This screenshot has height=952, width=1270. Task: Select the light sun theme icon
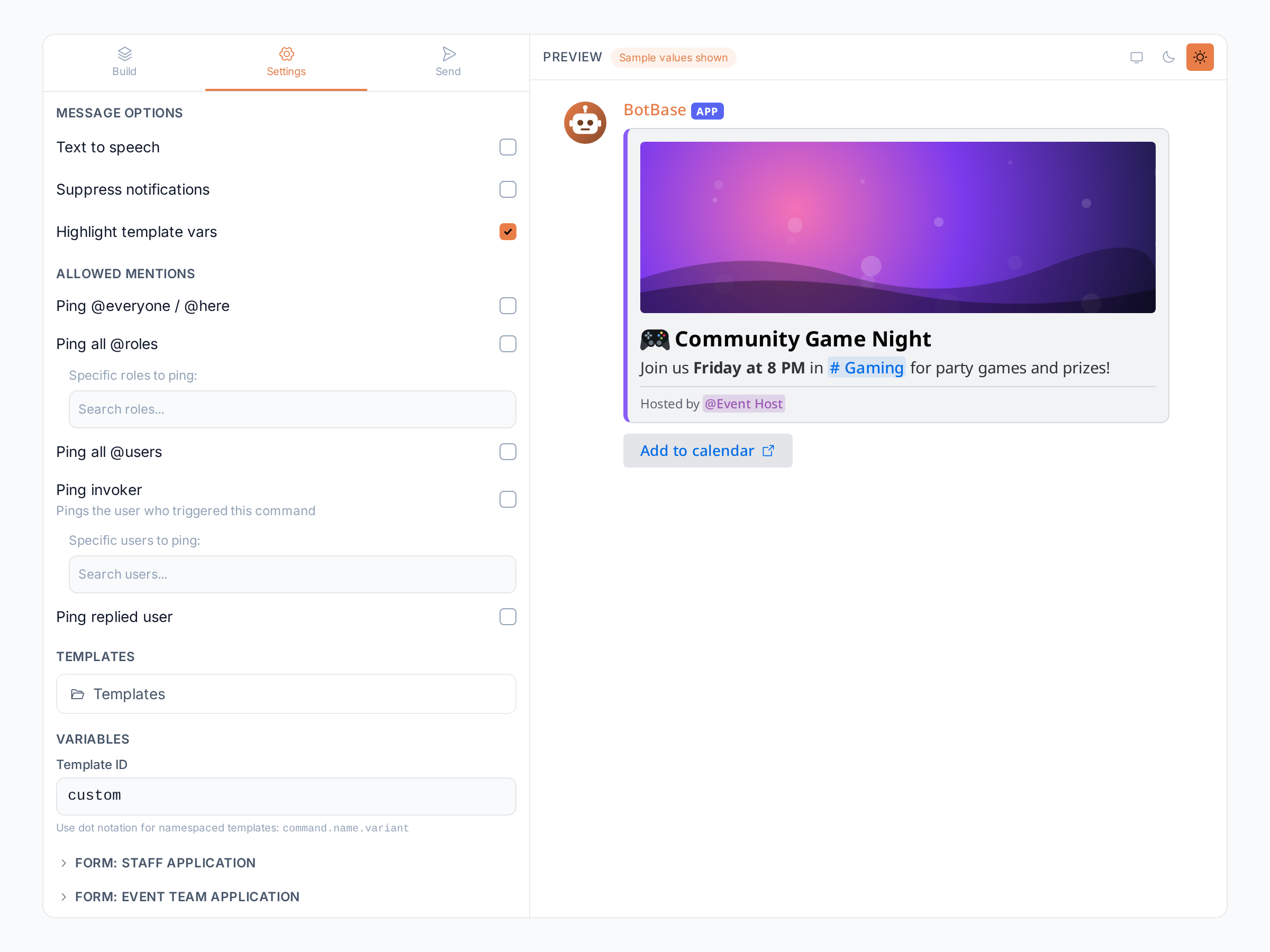click(x=1200, y=57)
